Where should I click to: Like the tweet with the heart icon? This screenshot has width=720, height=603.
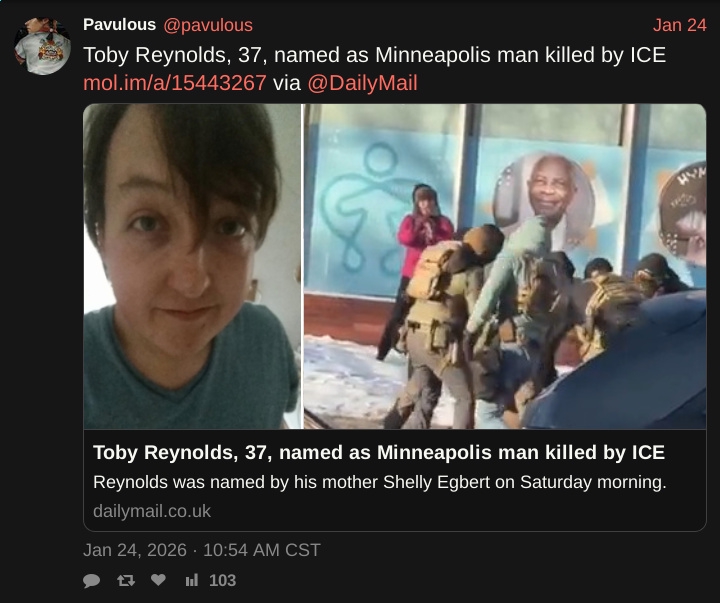click(158, 580)
